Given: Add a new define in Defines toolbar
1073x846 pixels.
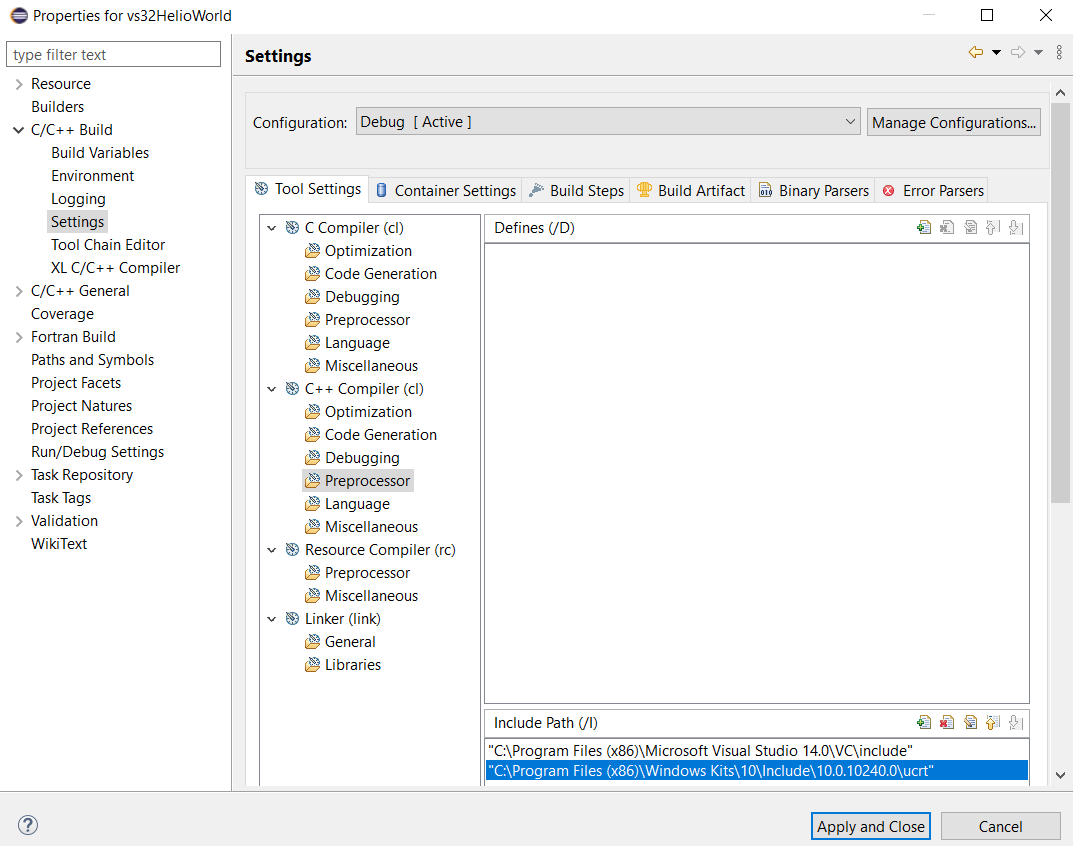Looking at the screenshot, I should coord(924,227).
